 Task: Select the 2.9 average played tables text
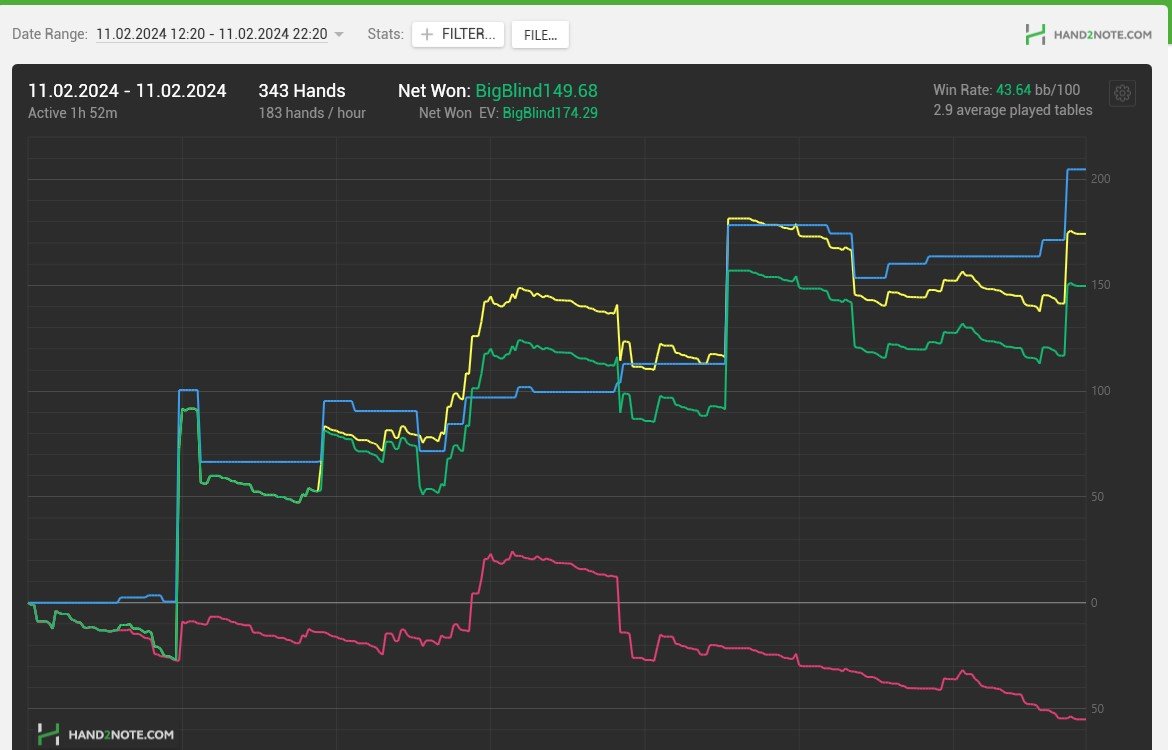pyautogui.click(x=1013, y=110)
